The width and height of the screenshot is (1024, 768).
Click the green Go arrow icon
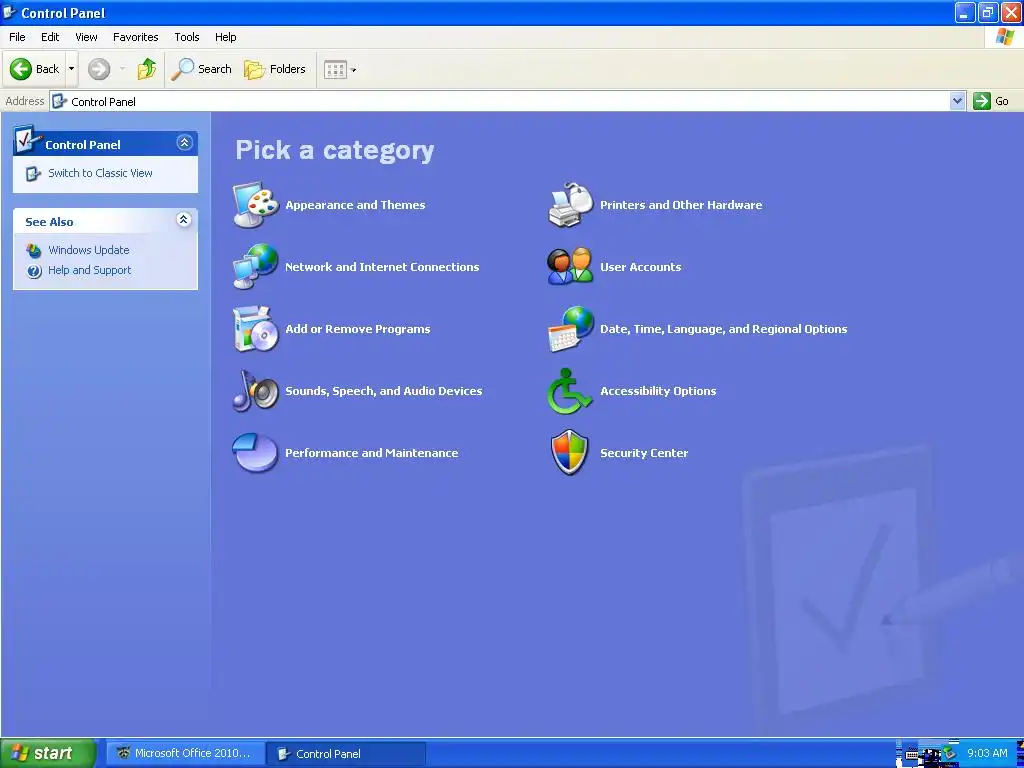(981, 101)
